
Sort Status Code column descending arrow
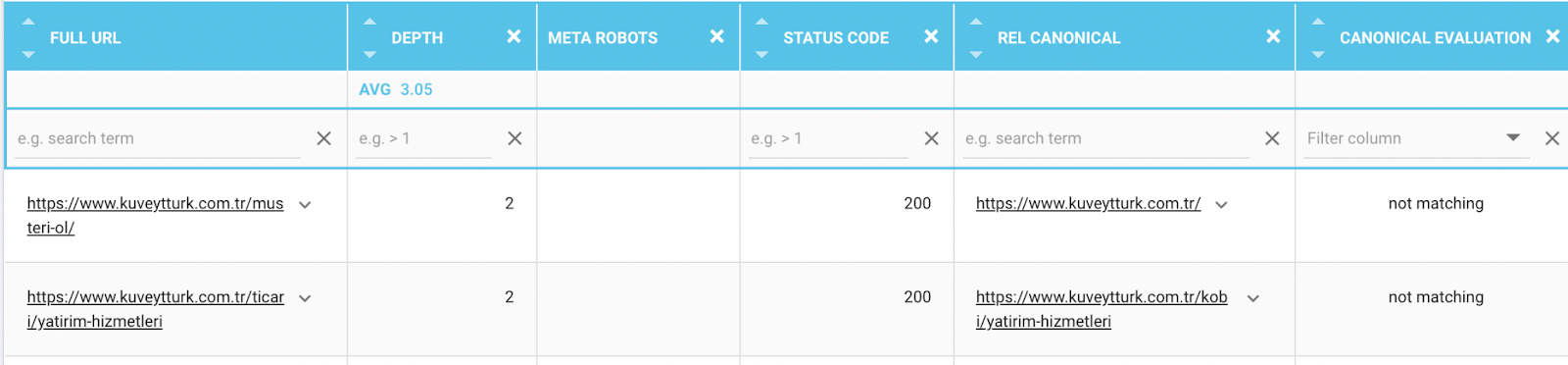(x=761, y=55)
